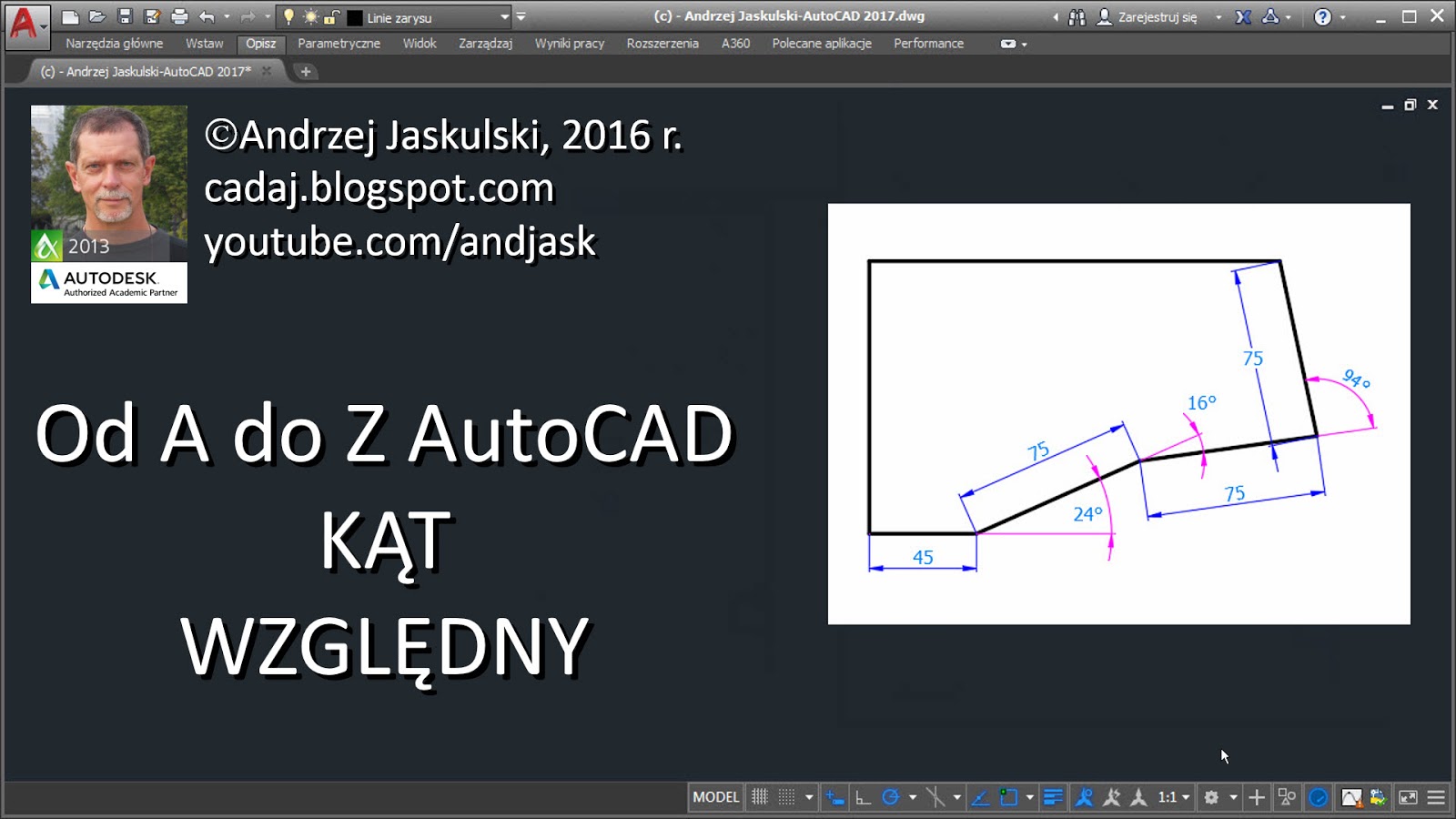Open the Rozszerzenia tab

[662, 44]
